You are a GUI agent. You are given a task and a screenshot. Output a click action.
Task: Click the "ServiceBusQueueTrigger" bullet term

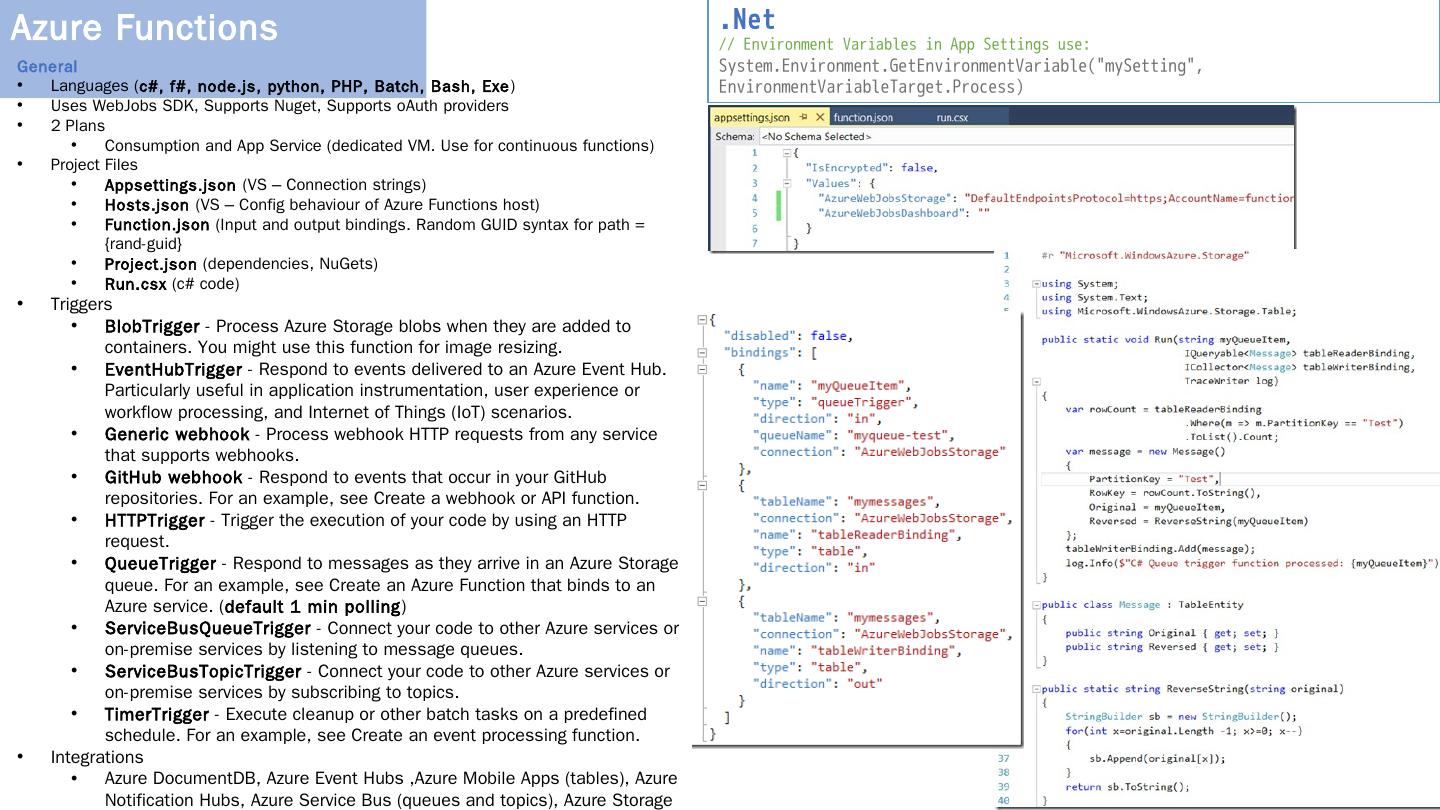(208, 628)
